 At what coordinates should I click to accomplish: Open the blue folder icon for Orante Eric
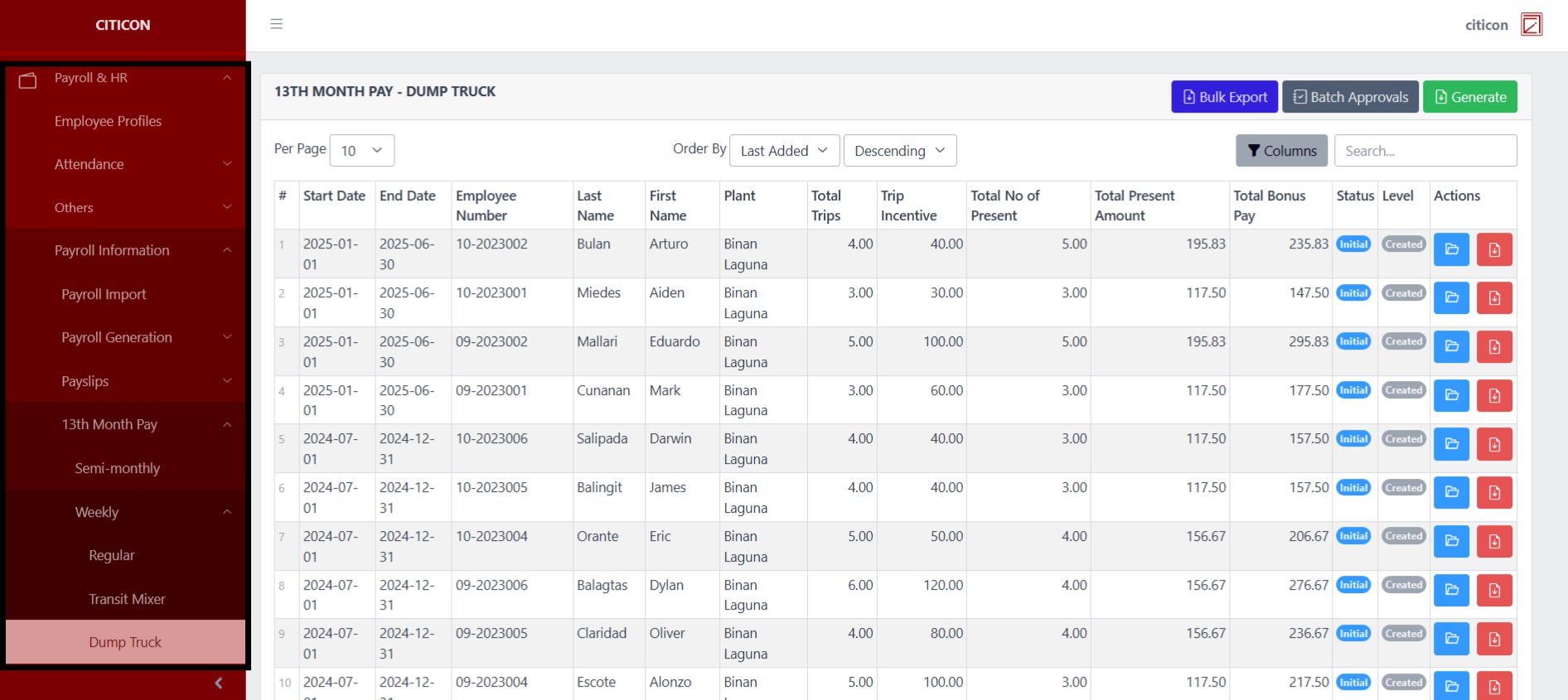pyautogui.click(x=1450, y=541)
